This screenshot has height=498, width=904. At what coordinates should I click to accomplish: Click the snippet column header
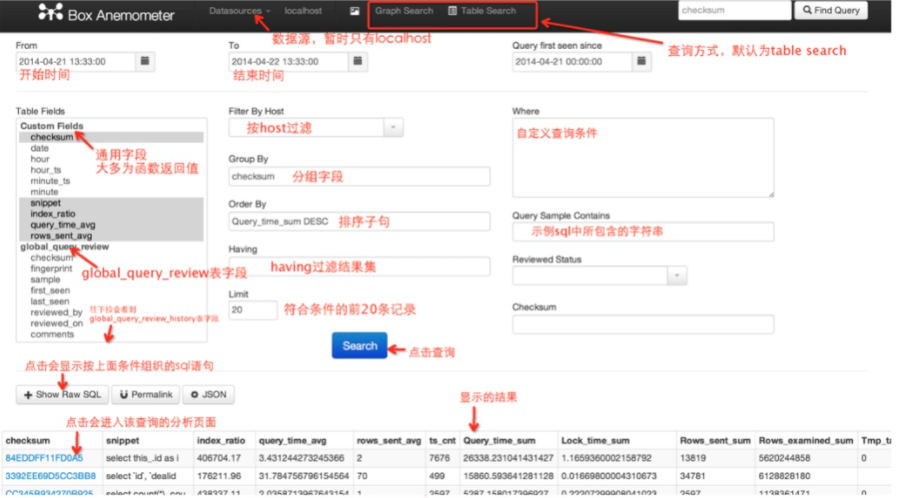123,440
